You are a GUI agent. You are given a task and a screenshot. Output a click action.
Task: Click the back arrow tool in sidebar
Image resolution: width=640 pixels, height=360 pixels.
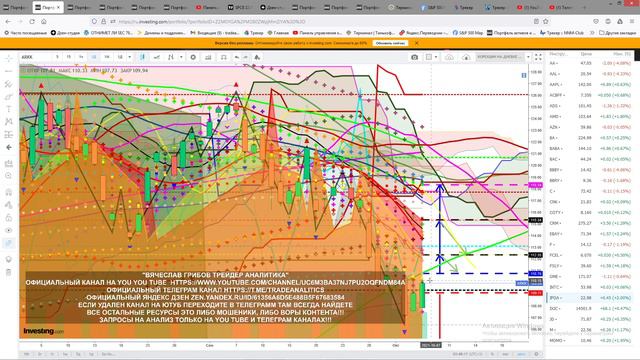[9, 147]
